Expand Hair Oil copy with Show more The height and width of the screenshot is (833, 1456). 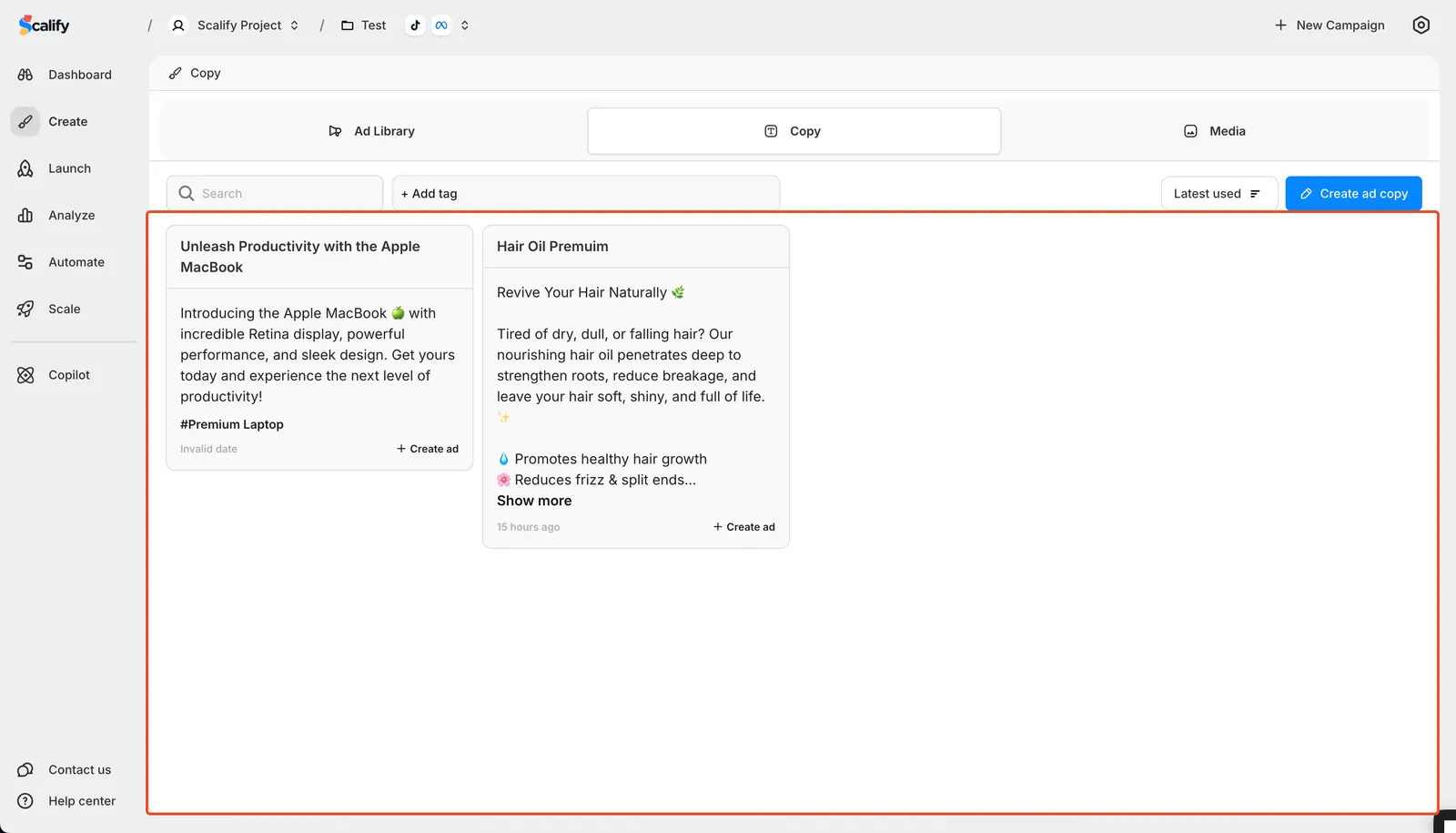pos(534,501)
